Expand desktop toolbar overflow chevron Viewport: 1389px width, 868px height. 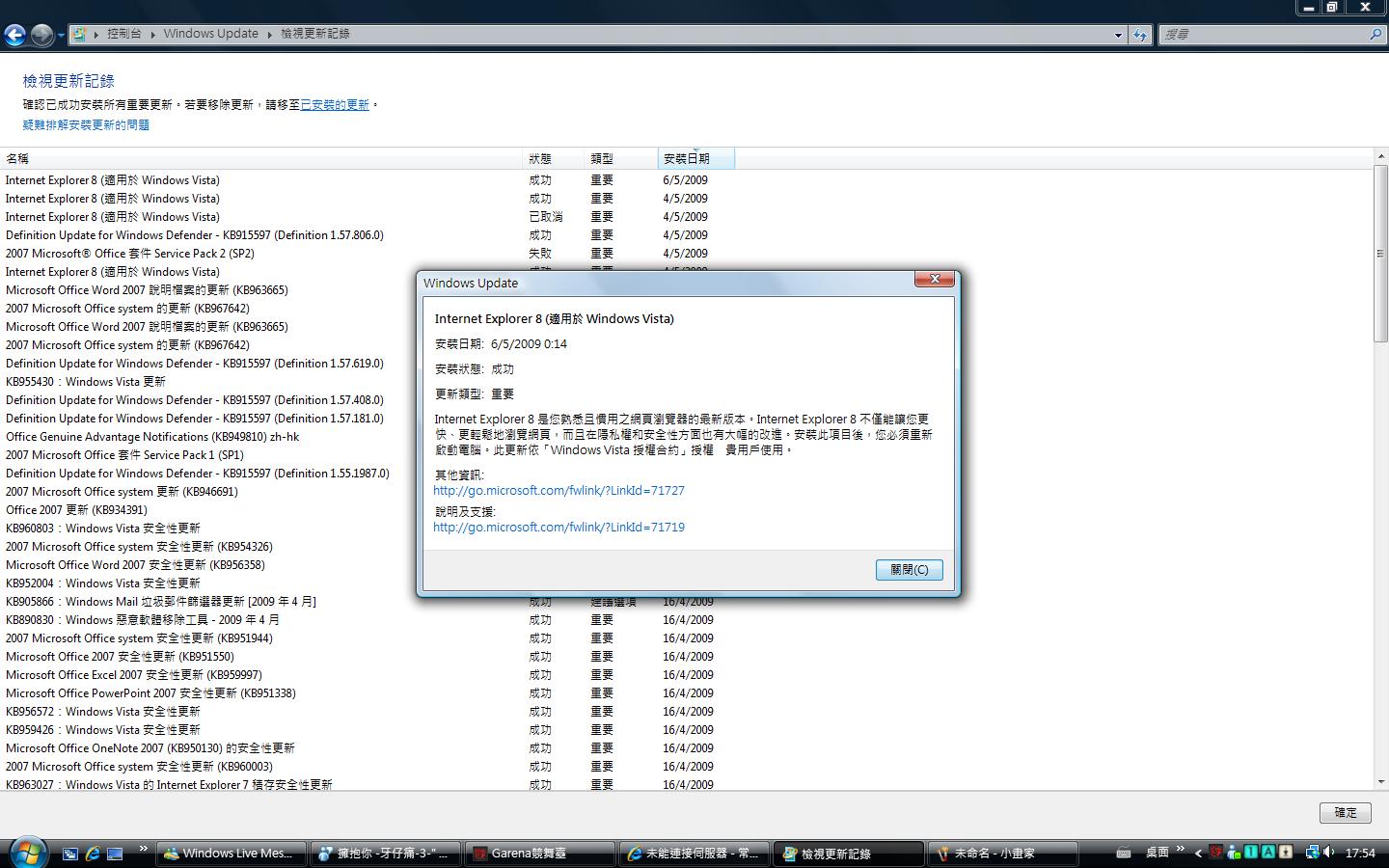click(1181, 850)
